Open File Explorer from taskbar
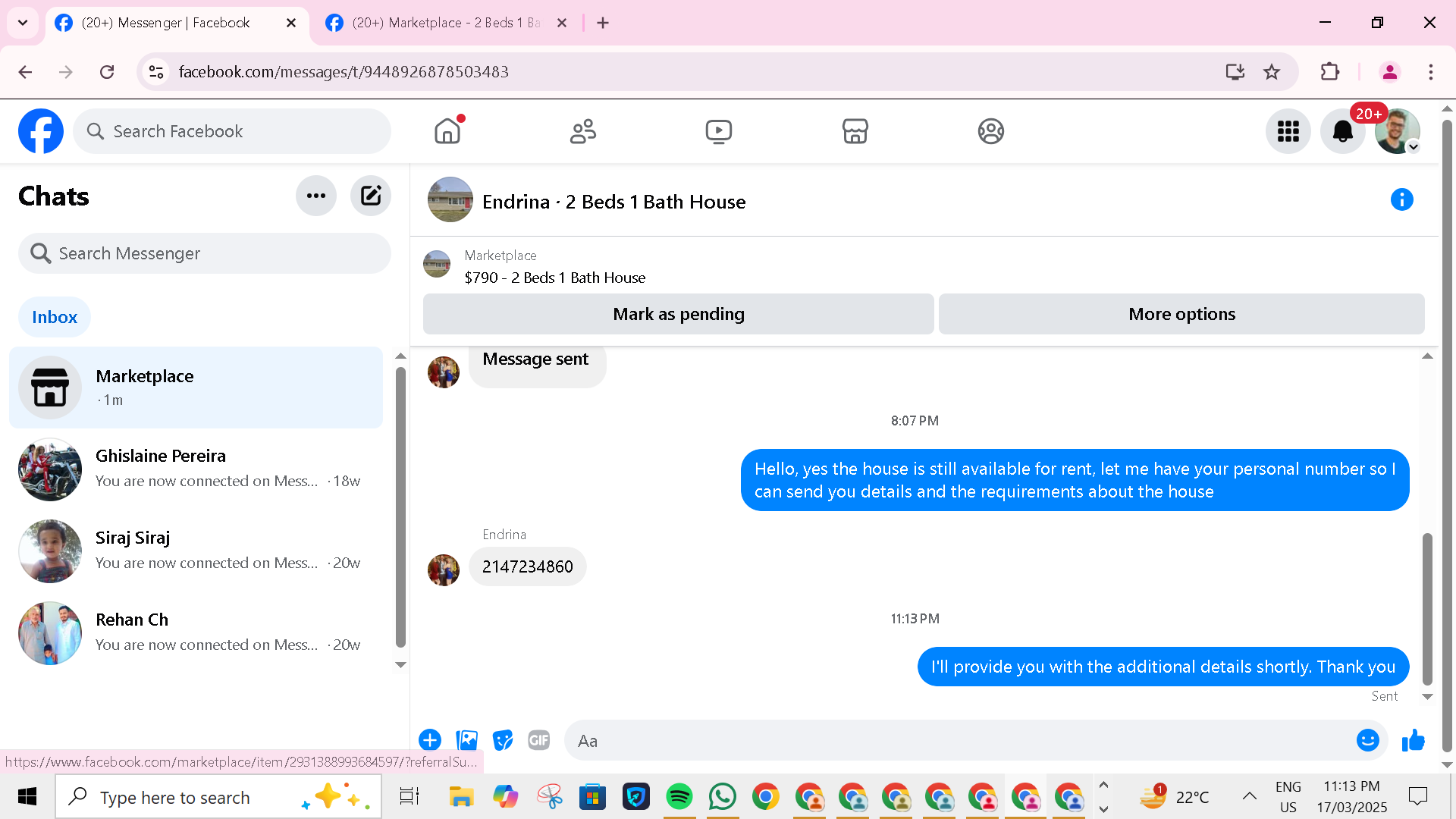1456x819 pixels. [461, 797]
